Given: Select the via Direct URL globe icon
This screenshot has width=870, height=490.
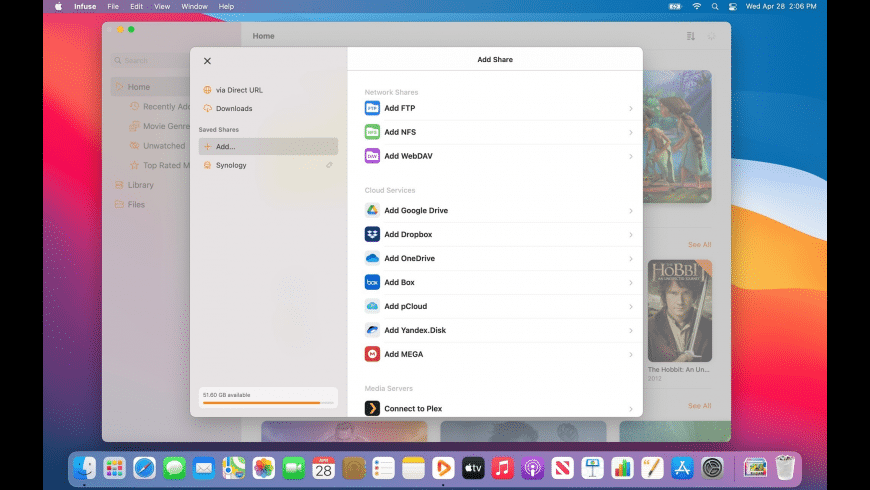Looking at the screenshot, I should [207, 90].
